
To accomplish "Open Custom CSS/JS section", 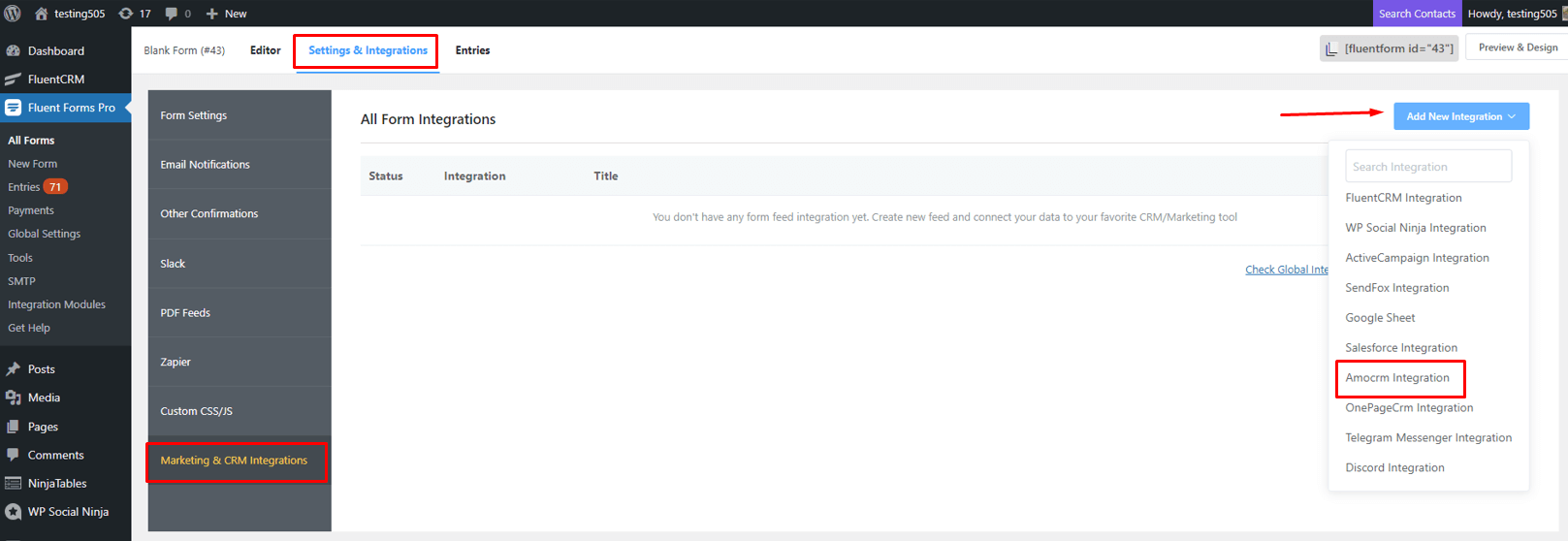I will (240, 411).
